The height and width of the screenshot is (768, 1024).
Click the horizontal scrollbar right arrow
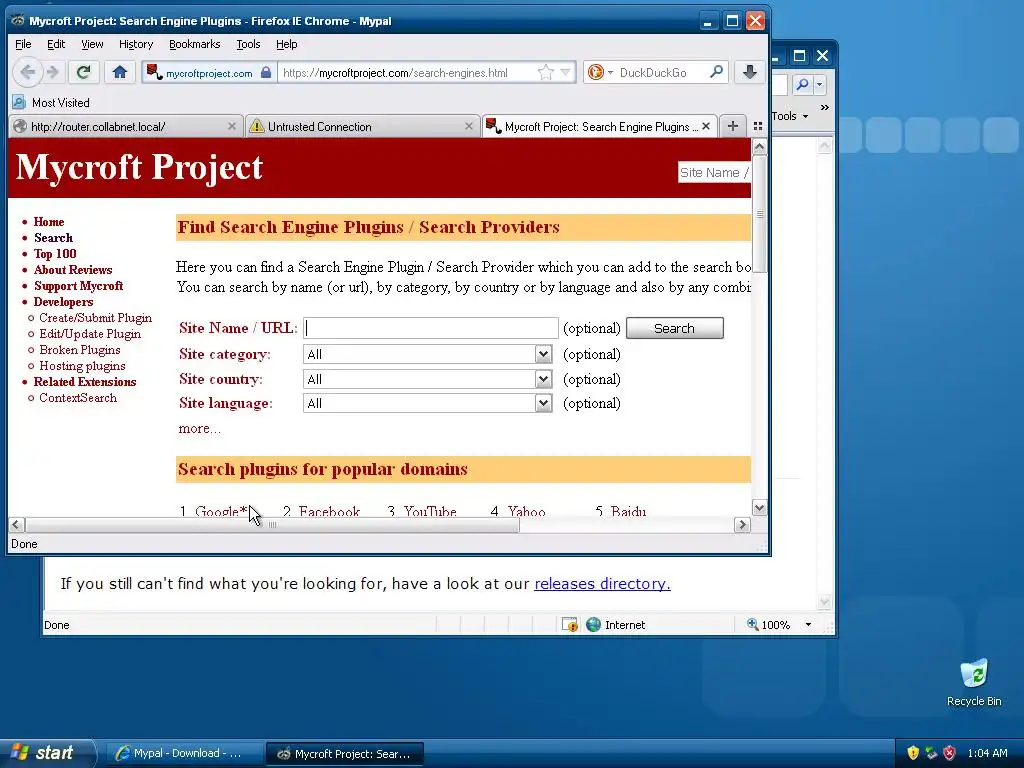tap(742, 525)
